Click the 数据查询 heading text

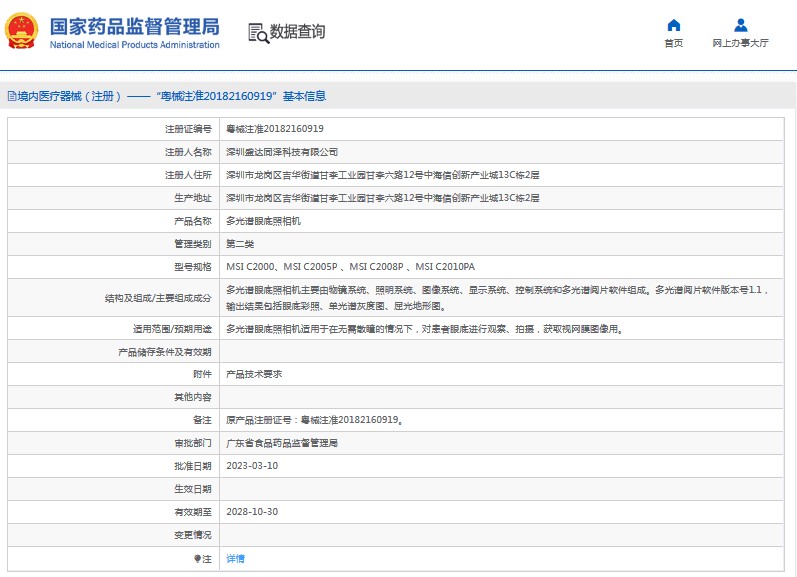pyautogui.click(x=298, y=32)
